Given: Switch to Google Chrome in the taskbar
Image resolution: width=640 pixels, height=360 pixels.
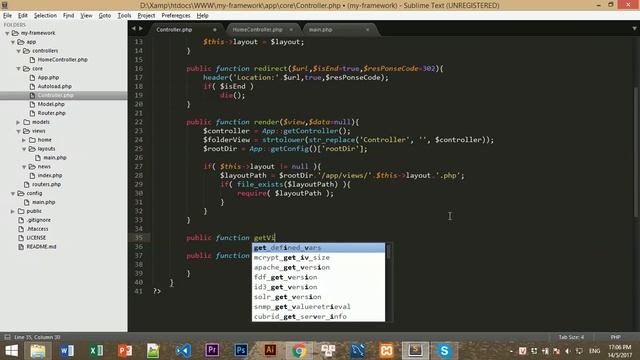Looking at the screenshot, I should pos(299,351).
